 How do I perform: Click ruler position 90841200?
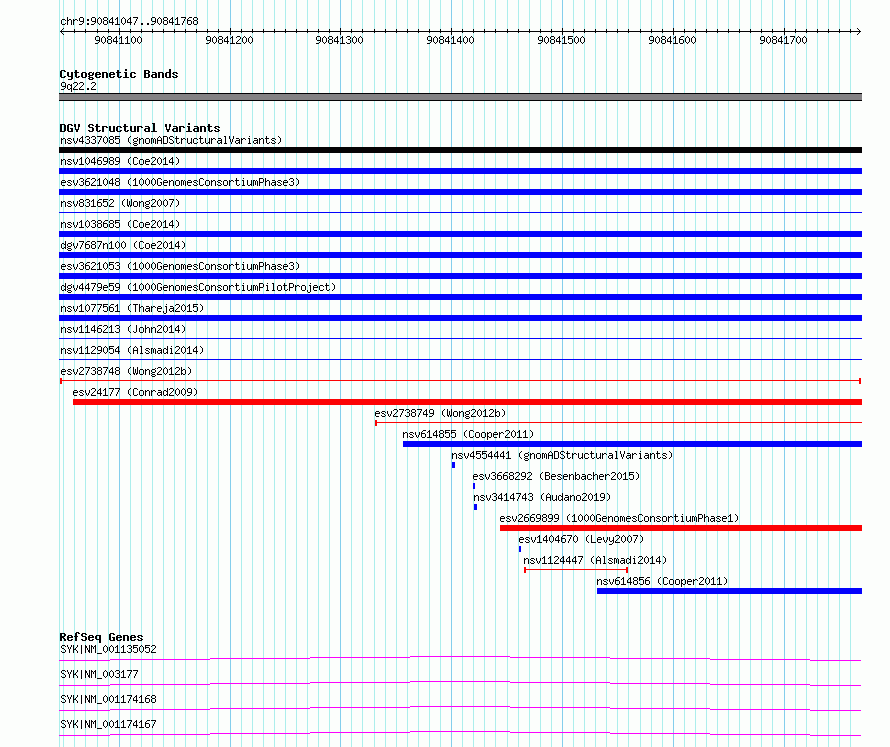pyautogui.click(x=229, y=40)
